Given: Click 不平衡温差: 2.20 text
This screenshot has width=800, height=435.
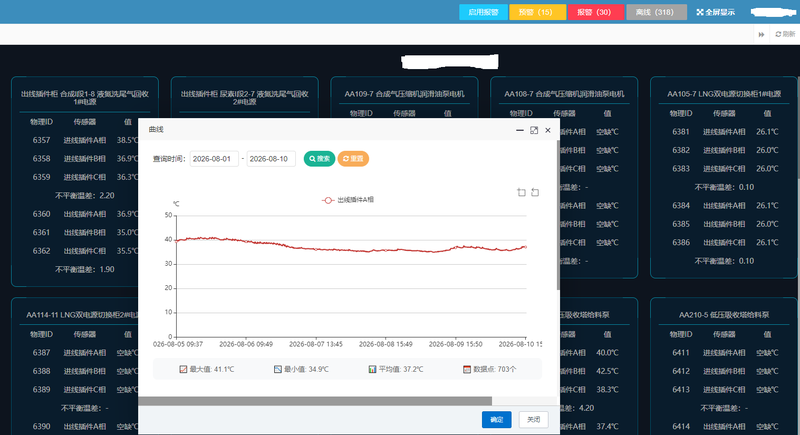Looking at the screenshot, I should pyautogui.click(x=85, y=195).
